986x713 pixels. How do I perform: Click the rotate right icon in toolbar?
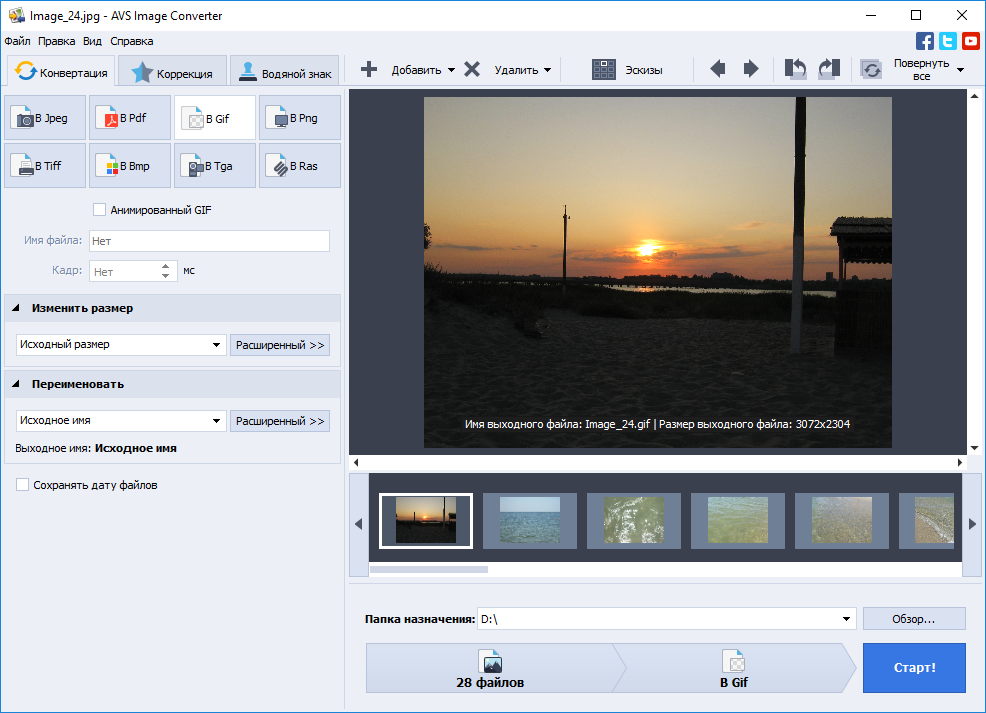[829, 69]
